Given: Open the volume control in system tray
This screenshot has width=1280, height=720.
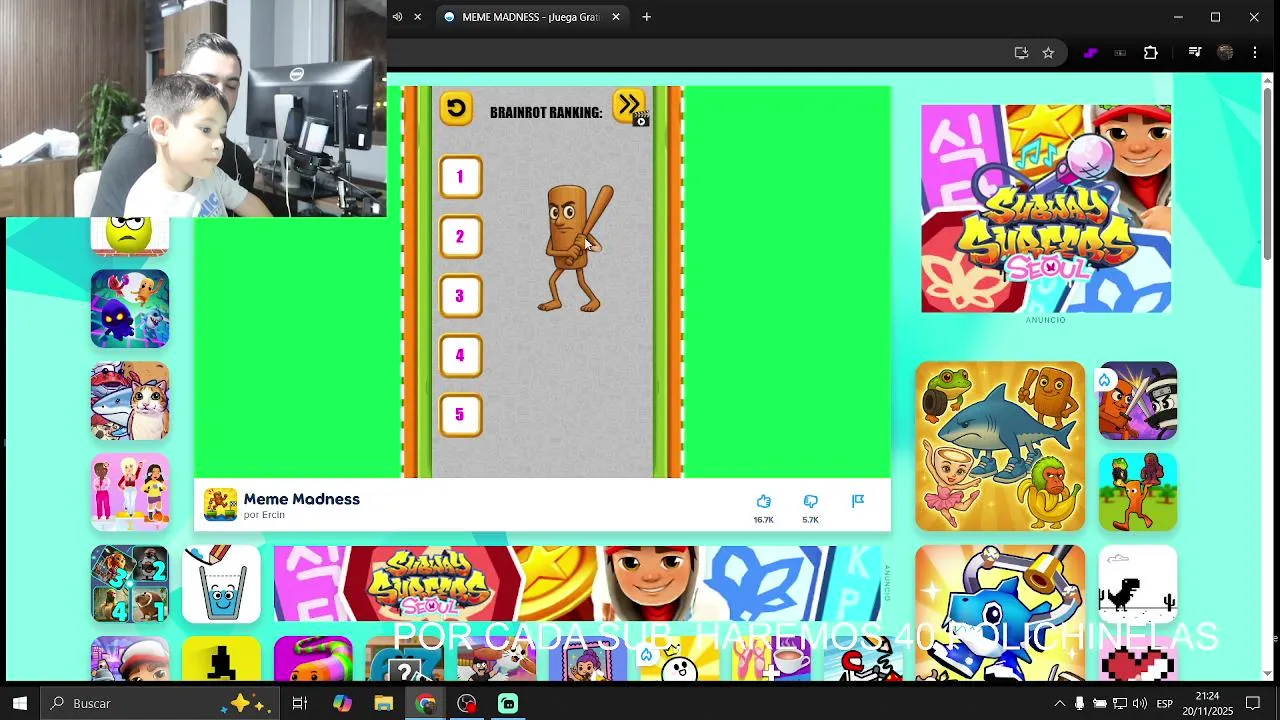Looking at the screenshot, I should point(1140,703).
